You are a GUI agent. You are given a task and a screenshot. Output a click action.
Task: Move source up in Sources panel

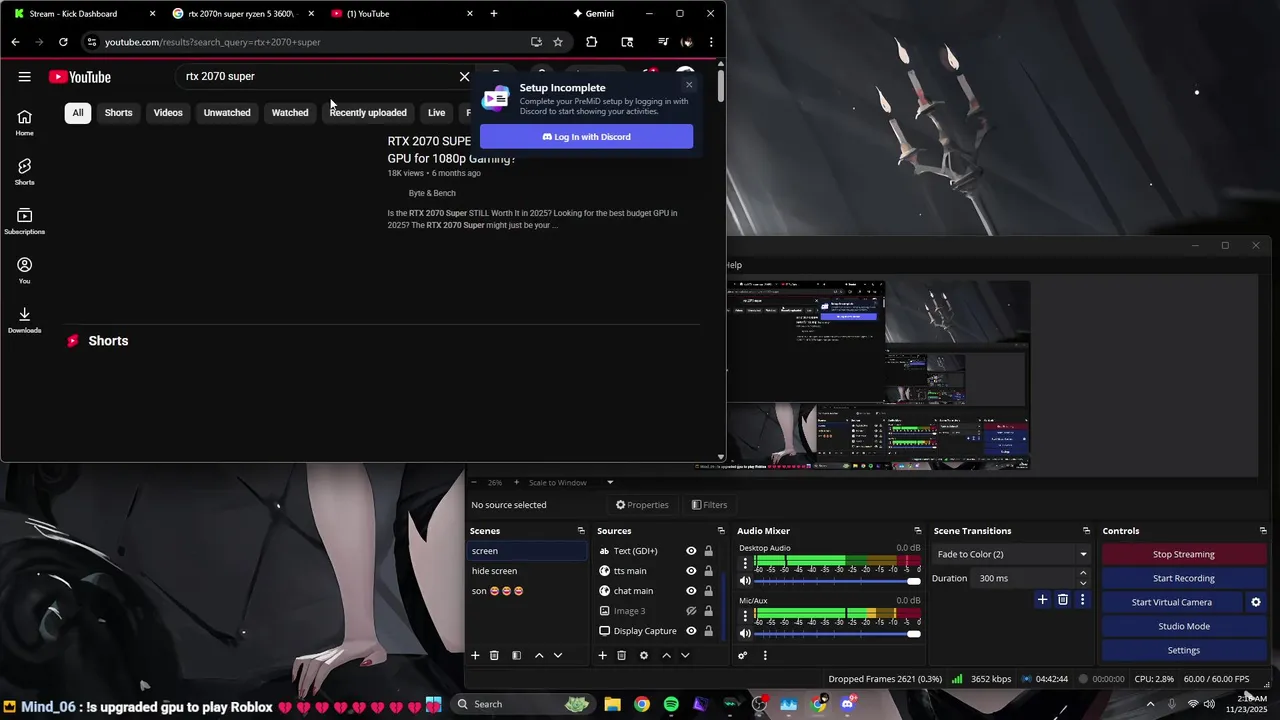666,655
